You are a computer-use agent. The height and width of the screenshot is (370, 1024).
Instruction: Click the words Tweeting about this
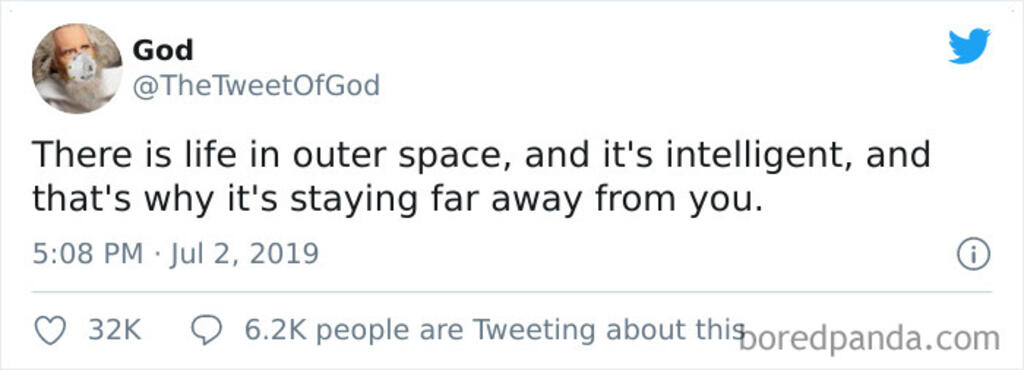[608, 330]
